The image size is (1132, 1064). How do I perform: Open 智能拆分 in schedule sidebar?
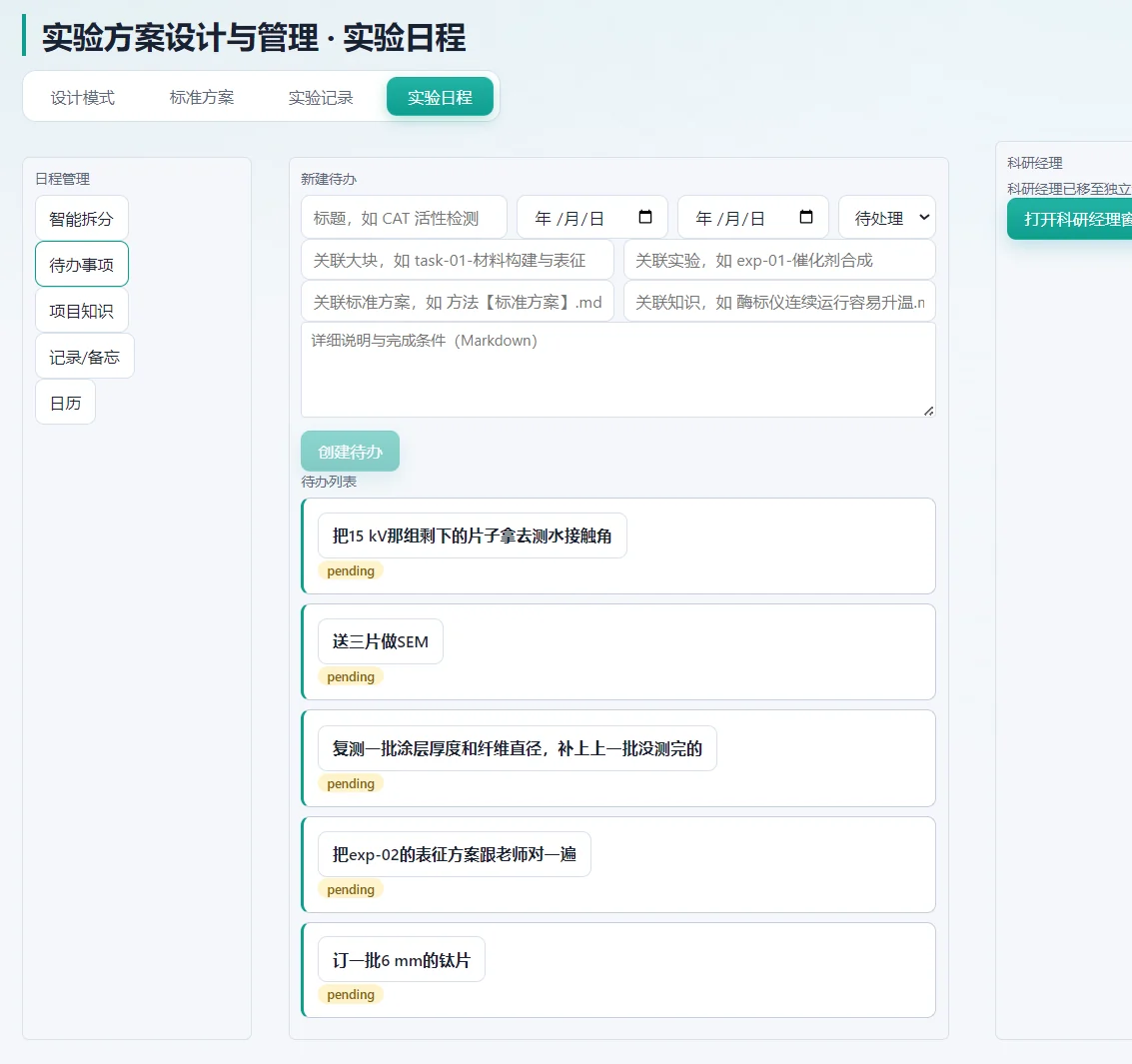point(82,218)
